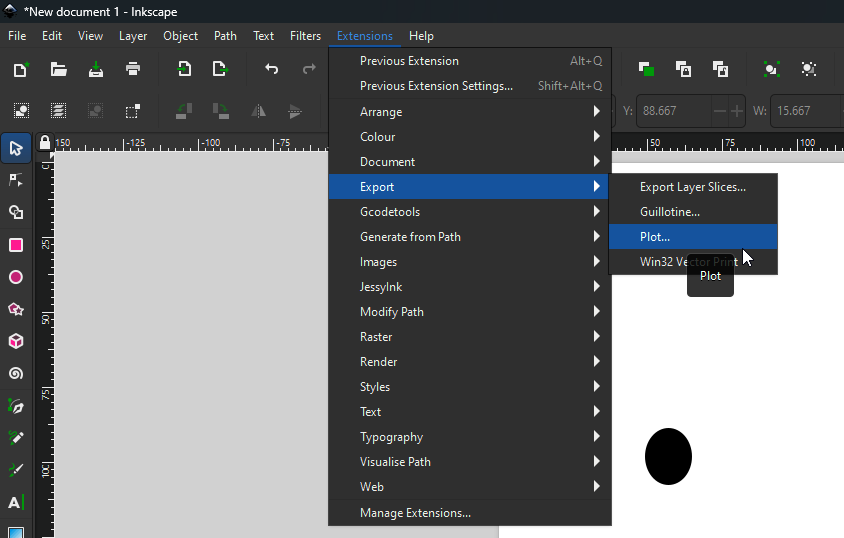844x538 pixels.
Task: Choose Export Layer Slices... entry
Action: click(x=693, y=187)
